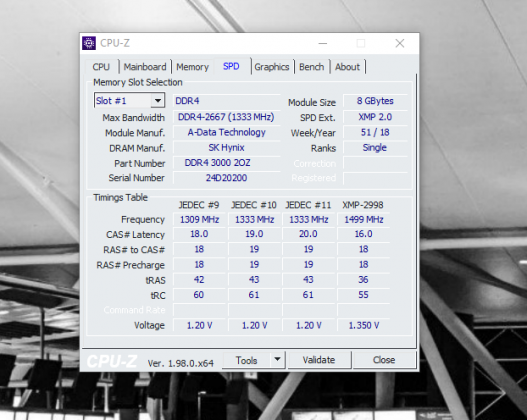Click tRAS value 36
The height and width of the screenshot is (420, 527).
(364, 280)
